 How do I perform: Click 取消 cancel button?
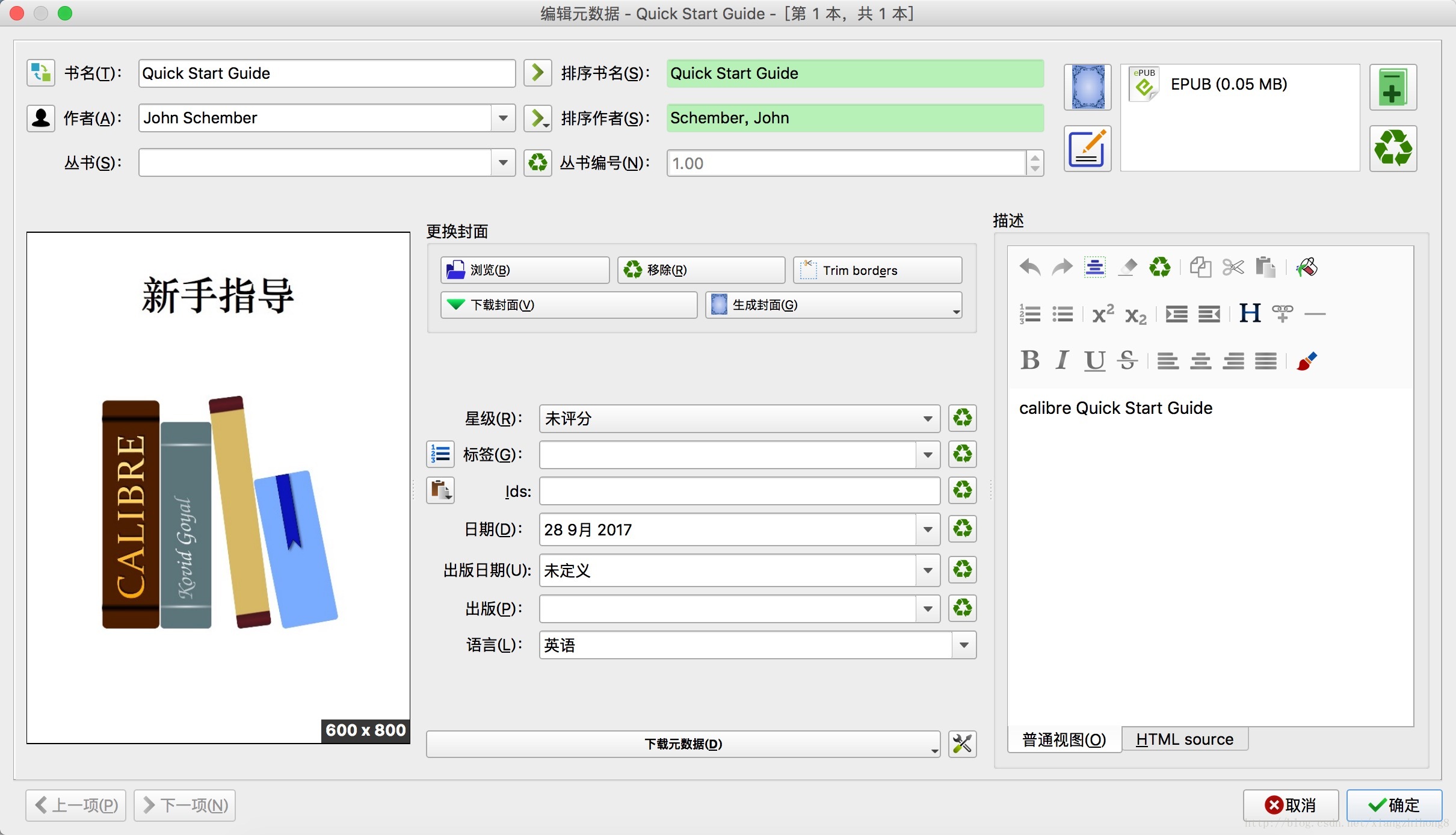tap(1291, 805)
